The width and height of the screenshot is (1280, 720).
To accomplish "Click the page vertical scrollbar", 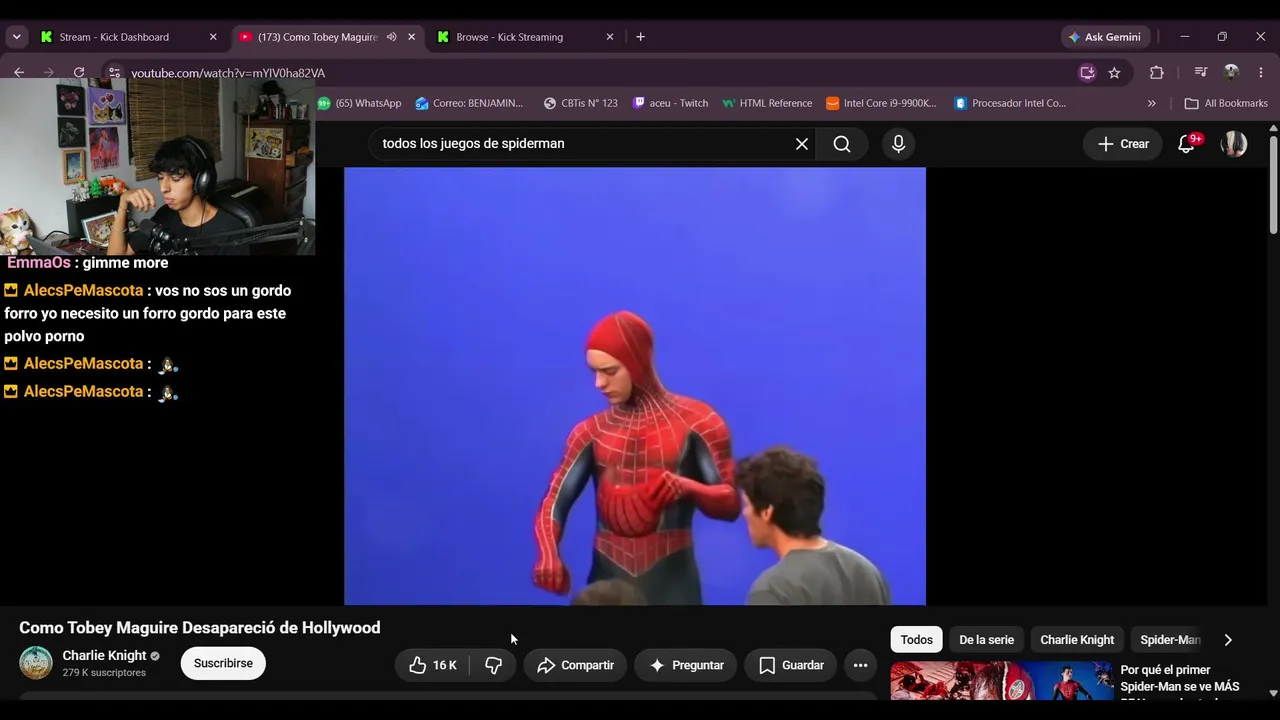I will coord(1273,185).
